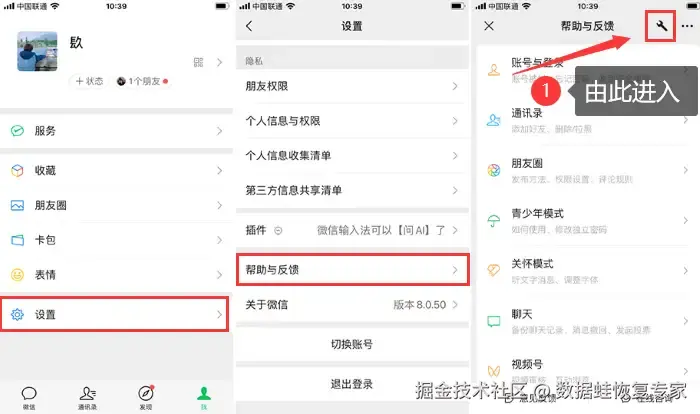Tap the wrench repair tool icon
Image resolution: width=700 pixels, height=414 pixels.
pos(661,26)
